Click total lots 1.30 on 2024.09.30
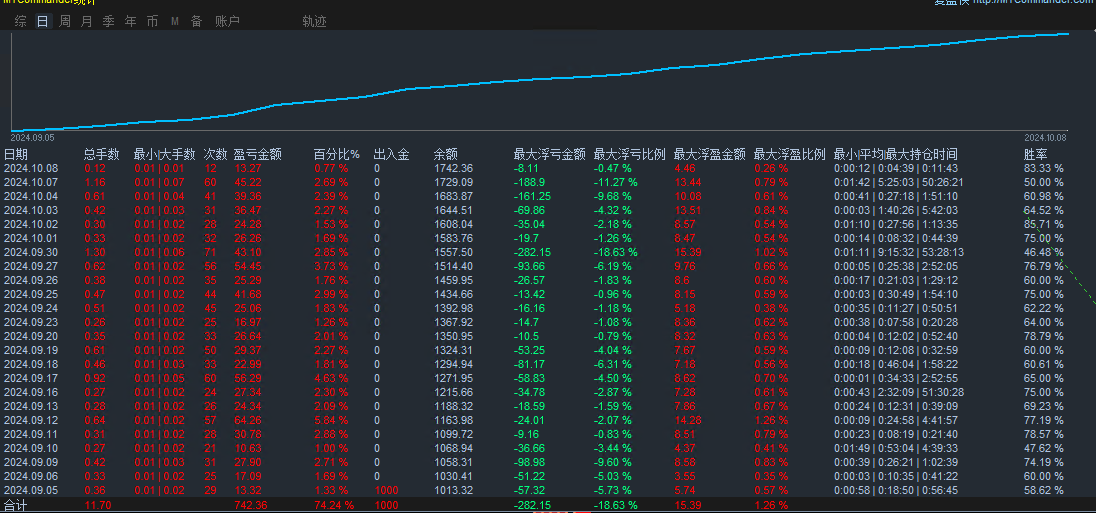 pos(95,252)
